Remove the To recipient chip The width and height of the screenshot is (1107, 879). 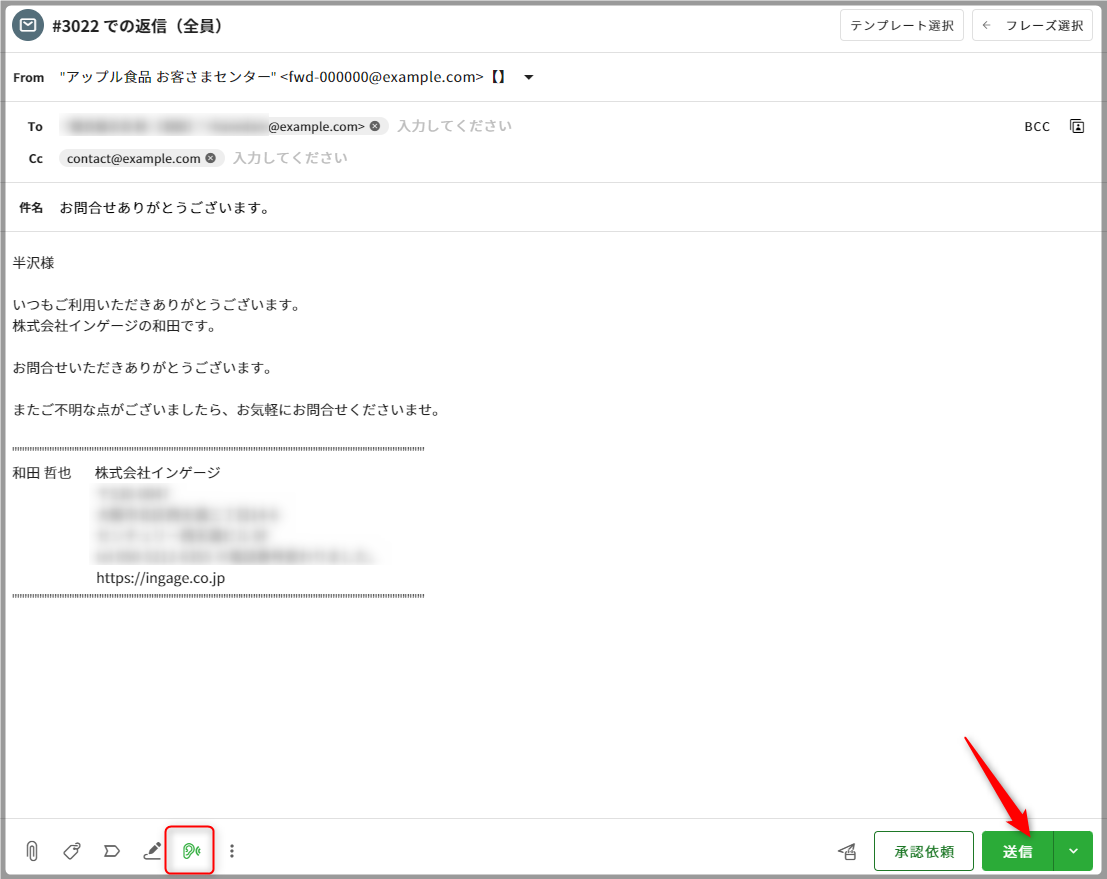(x=375, y=126)
